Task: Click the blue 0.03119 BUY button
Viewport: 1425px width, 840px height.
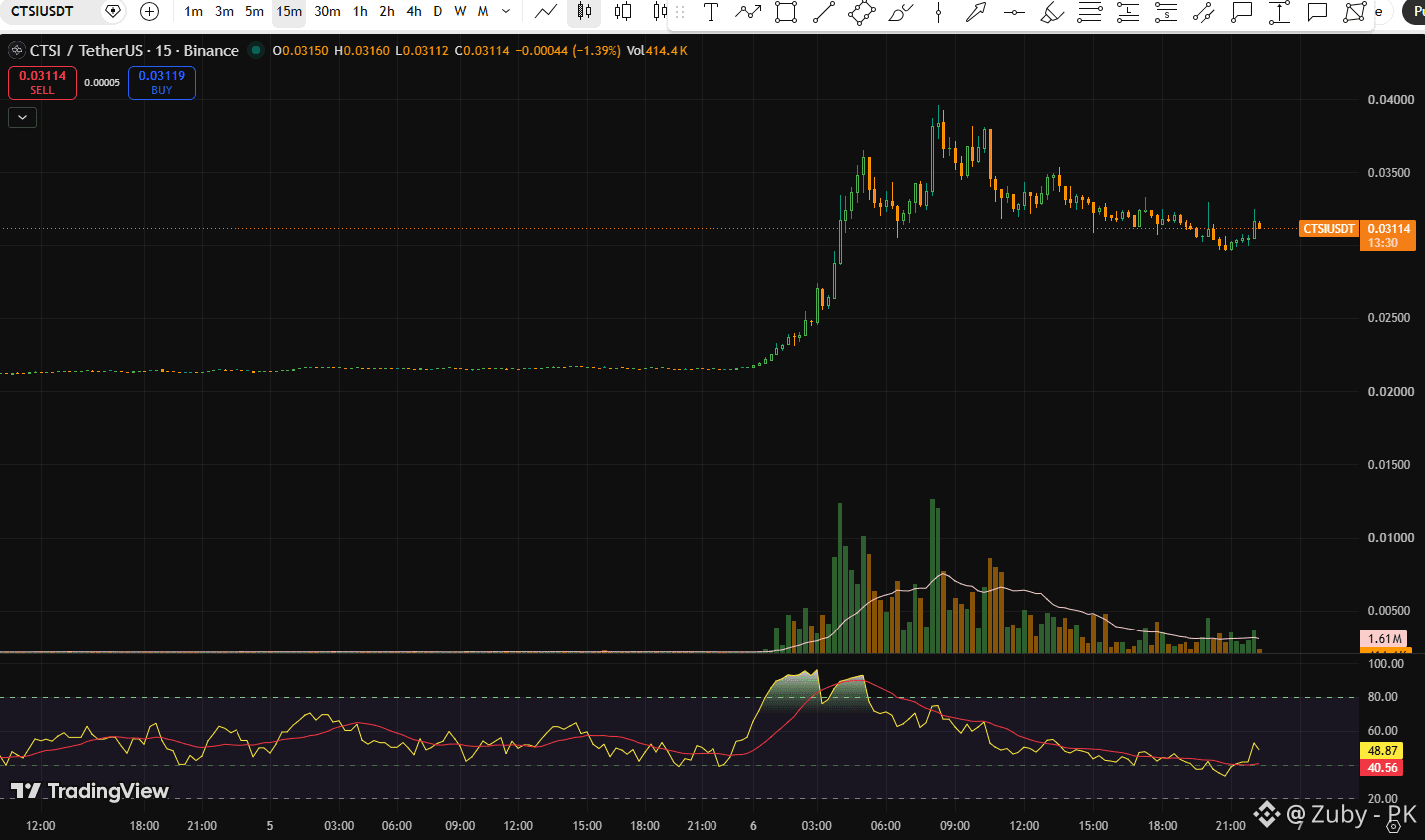Action: 162,83
